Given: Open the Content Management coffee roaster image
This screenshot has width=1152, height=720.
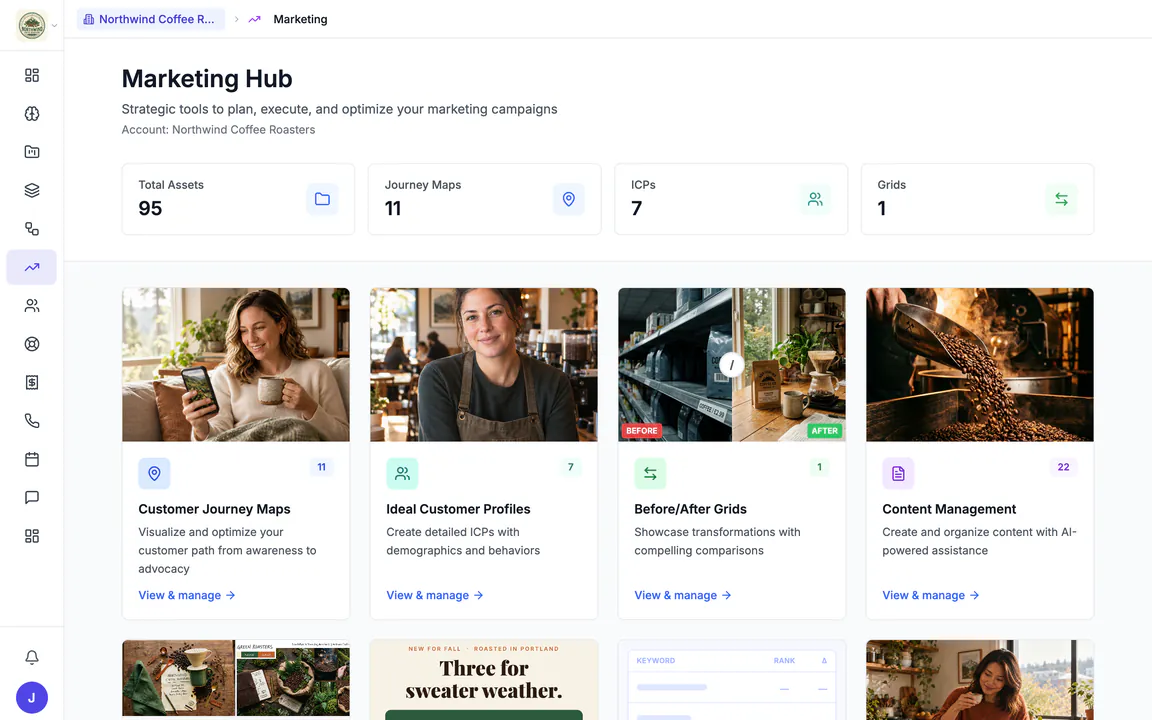Looking at the screenshot, I should [x=979, y=364].
